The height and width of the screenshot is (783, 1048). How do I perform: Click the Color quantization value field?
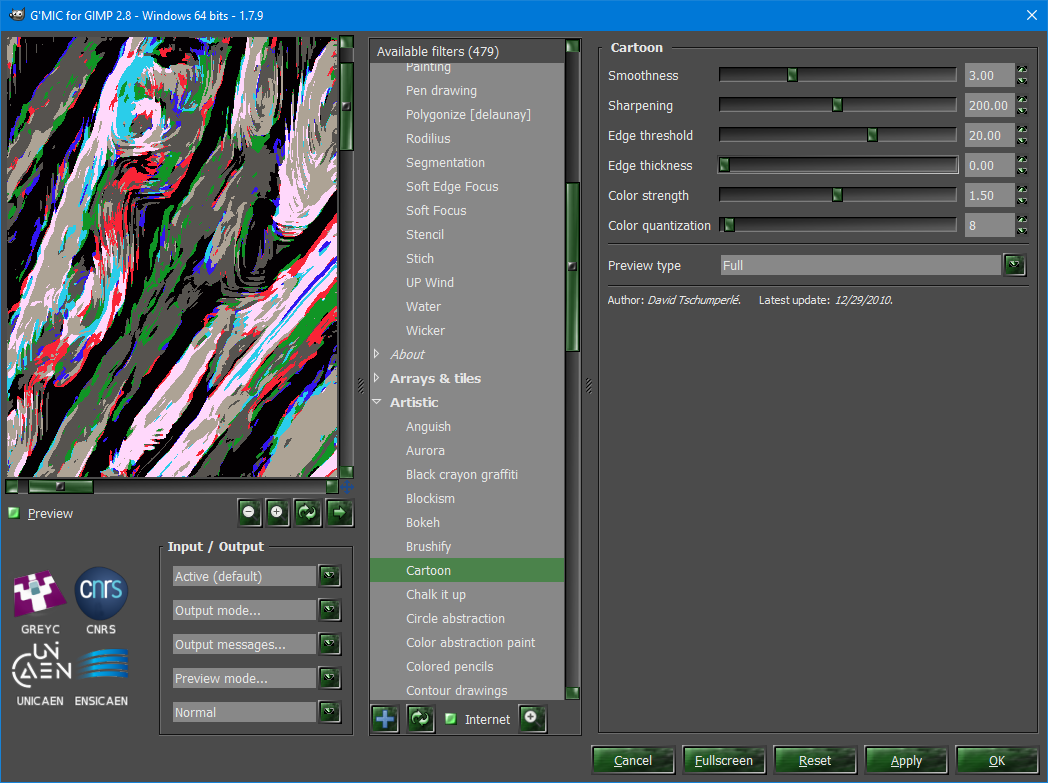point(989,225)
